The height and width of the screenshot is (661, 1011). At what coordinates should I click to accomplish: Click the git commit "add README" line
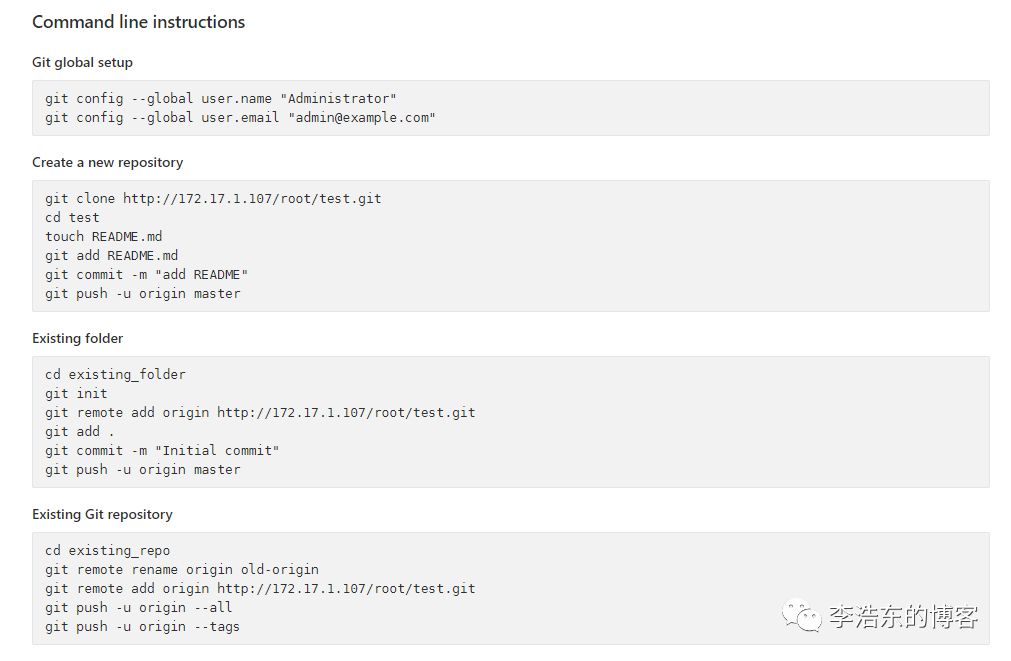[146, 274]
